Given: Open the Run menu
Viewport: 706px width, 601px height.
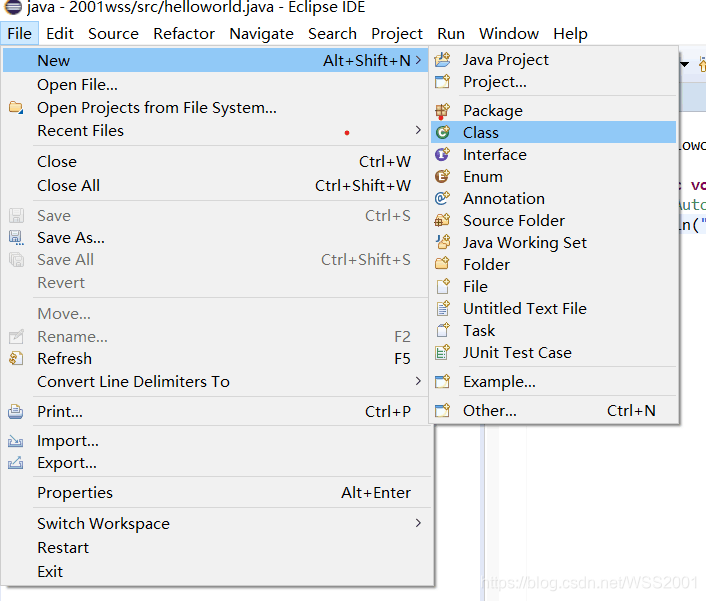Looking at the screenshot, I should click(451, 34).
